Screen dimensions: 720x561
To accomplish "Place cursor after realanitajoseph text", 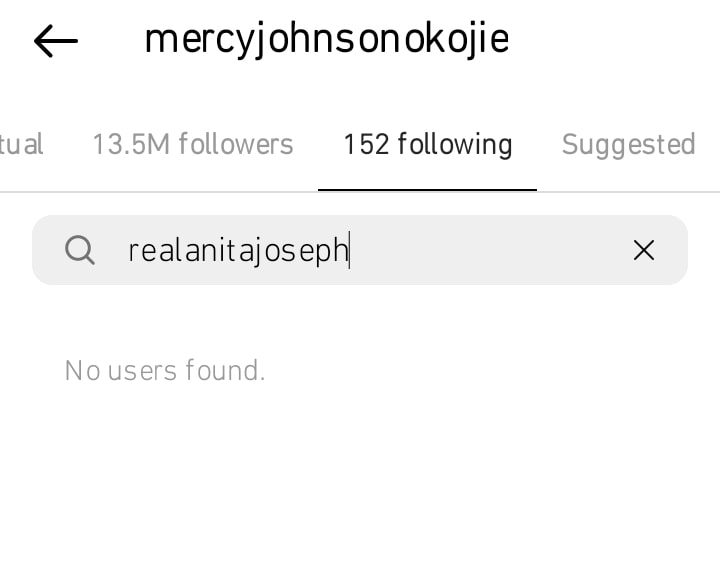I will point(349,251).
